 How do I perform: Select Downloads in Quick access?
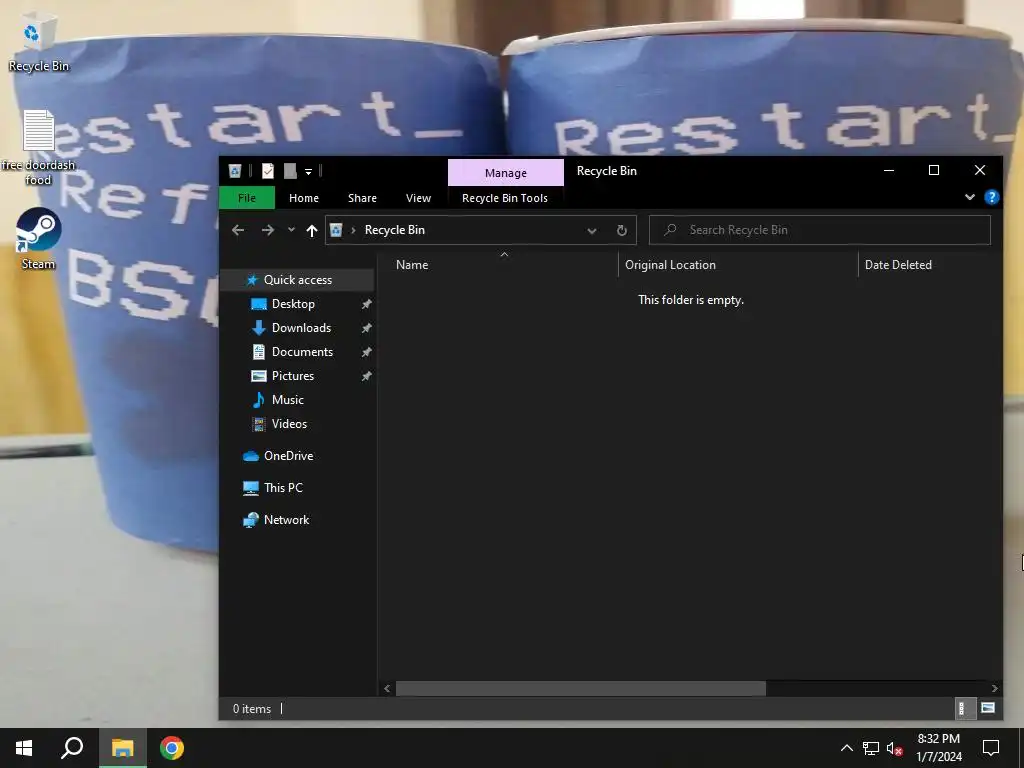301,328
